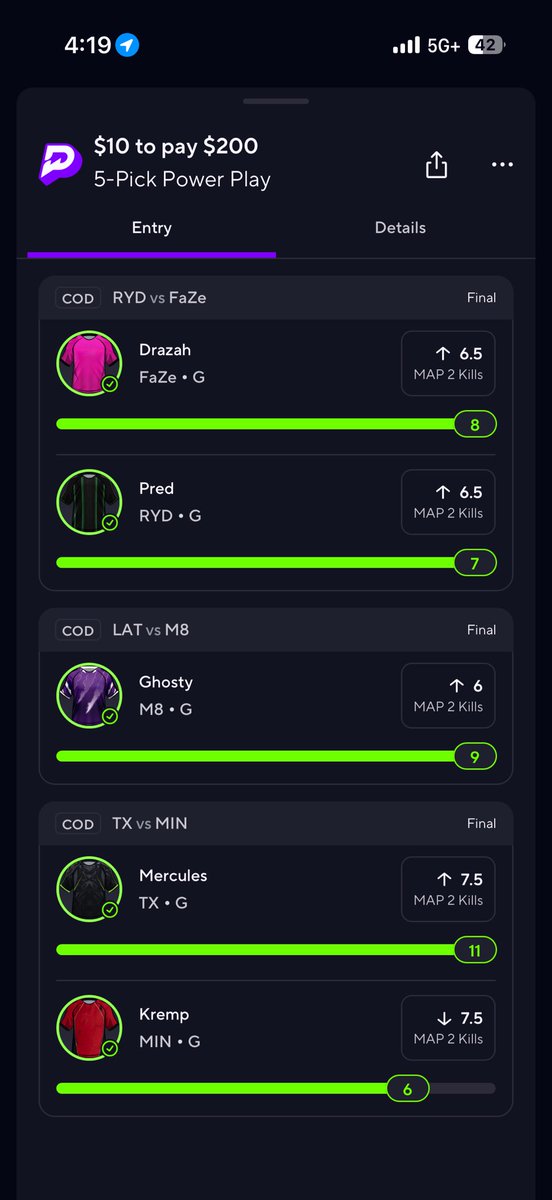Open the TX vs MIN match header
Image resolution: width=552 pixels, height=1200 pixels.
point(276,824)
